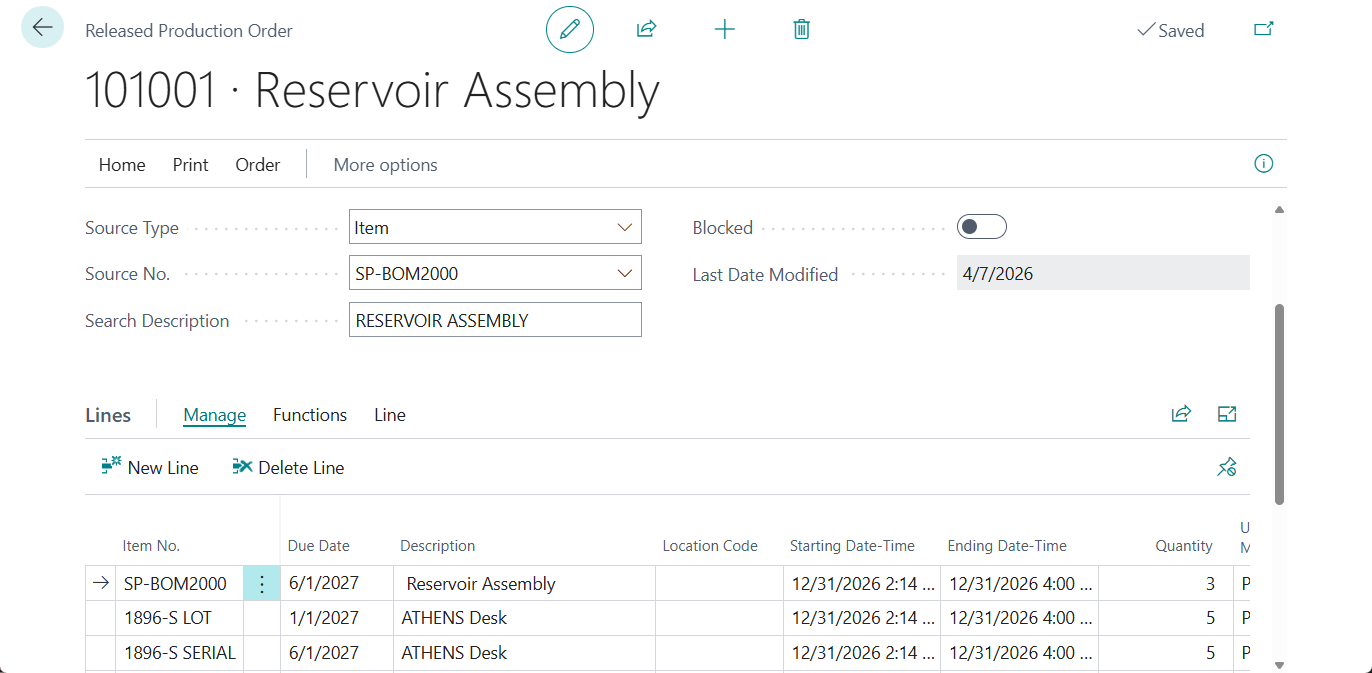The height and width of the screenshot is (673, 1372).
Task: Open more options for the SP-BOM2000 line
Action: click(x=261, y=582)
